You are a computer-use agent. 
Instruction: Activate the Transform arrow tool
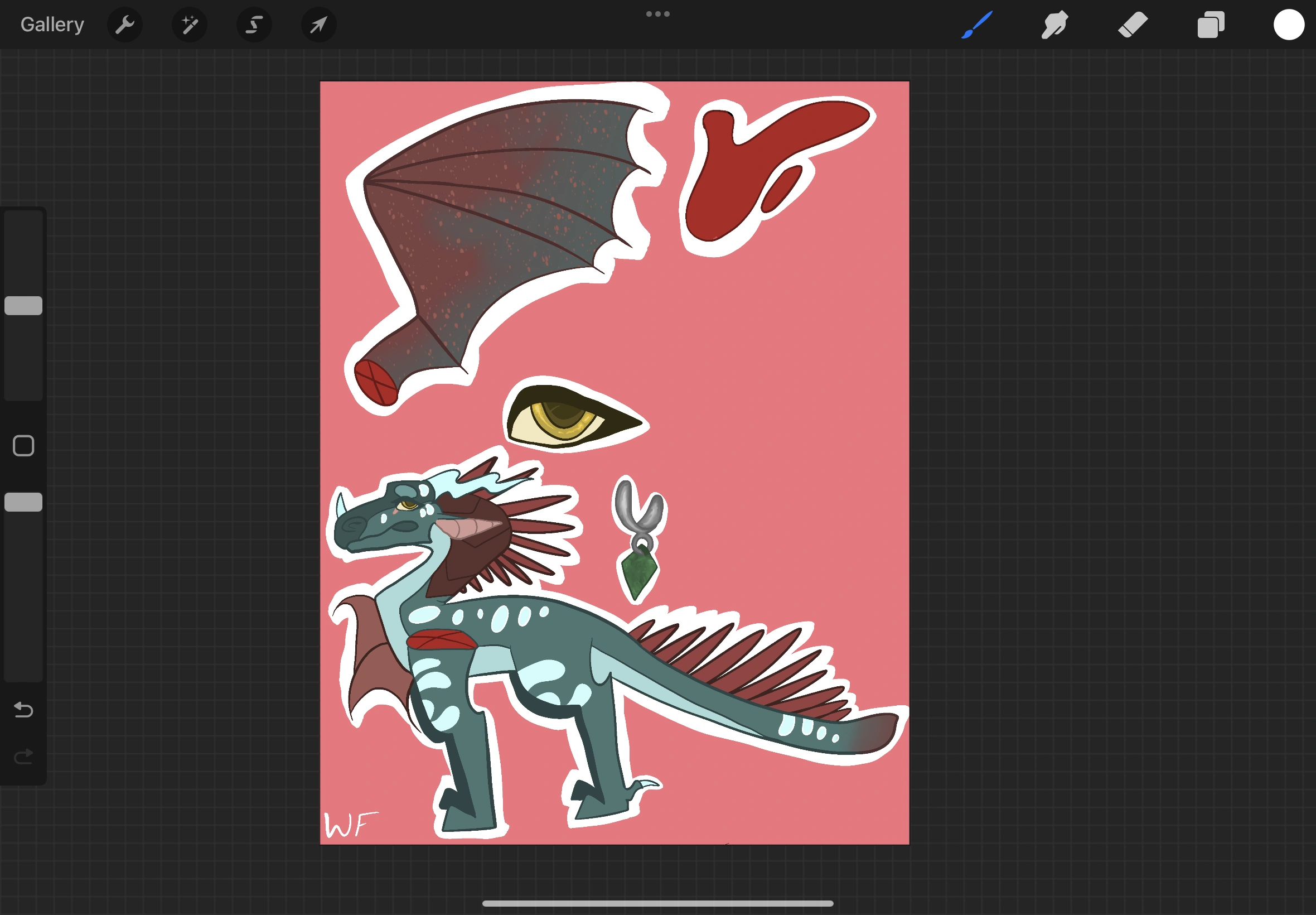pos(318,25)
